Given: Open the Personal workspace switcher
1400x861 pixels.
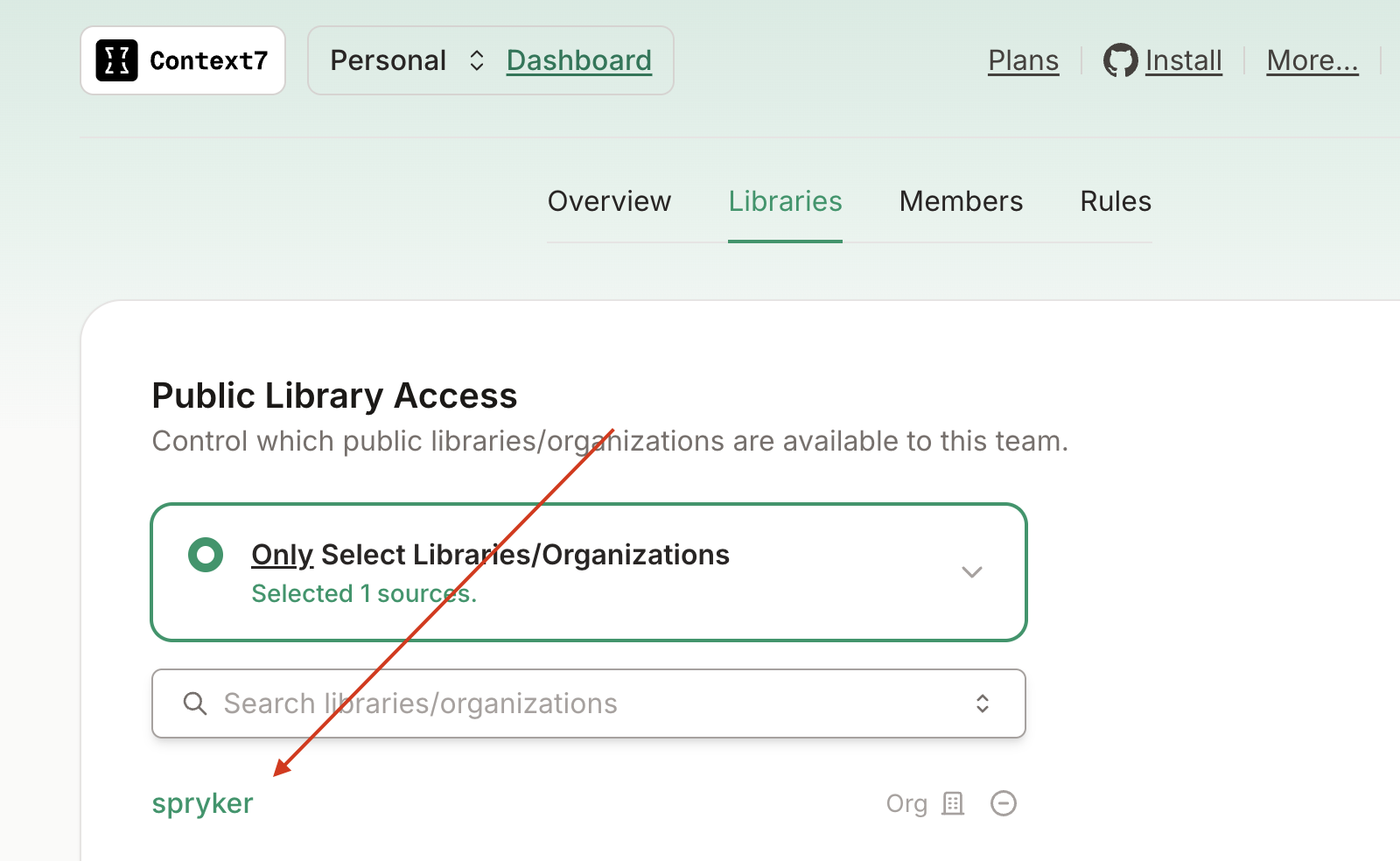Looking at the screenshot, I should point(388,59).
